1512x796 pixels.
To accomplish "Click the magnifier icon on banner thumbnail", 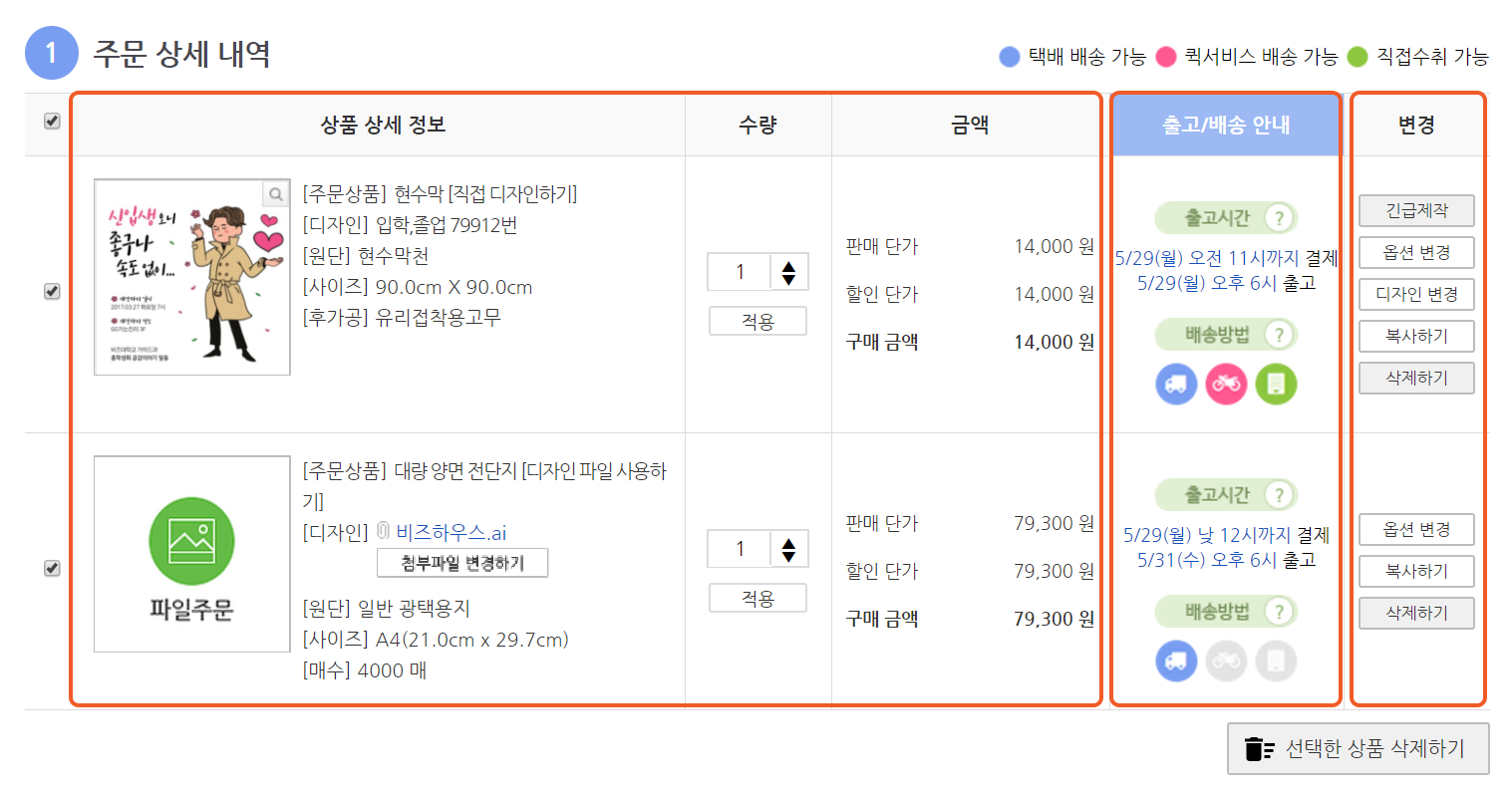I will (275, 194).
